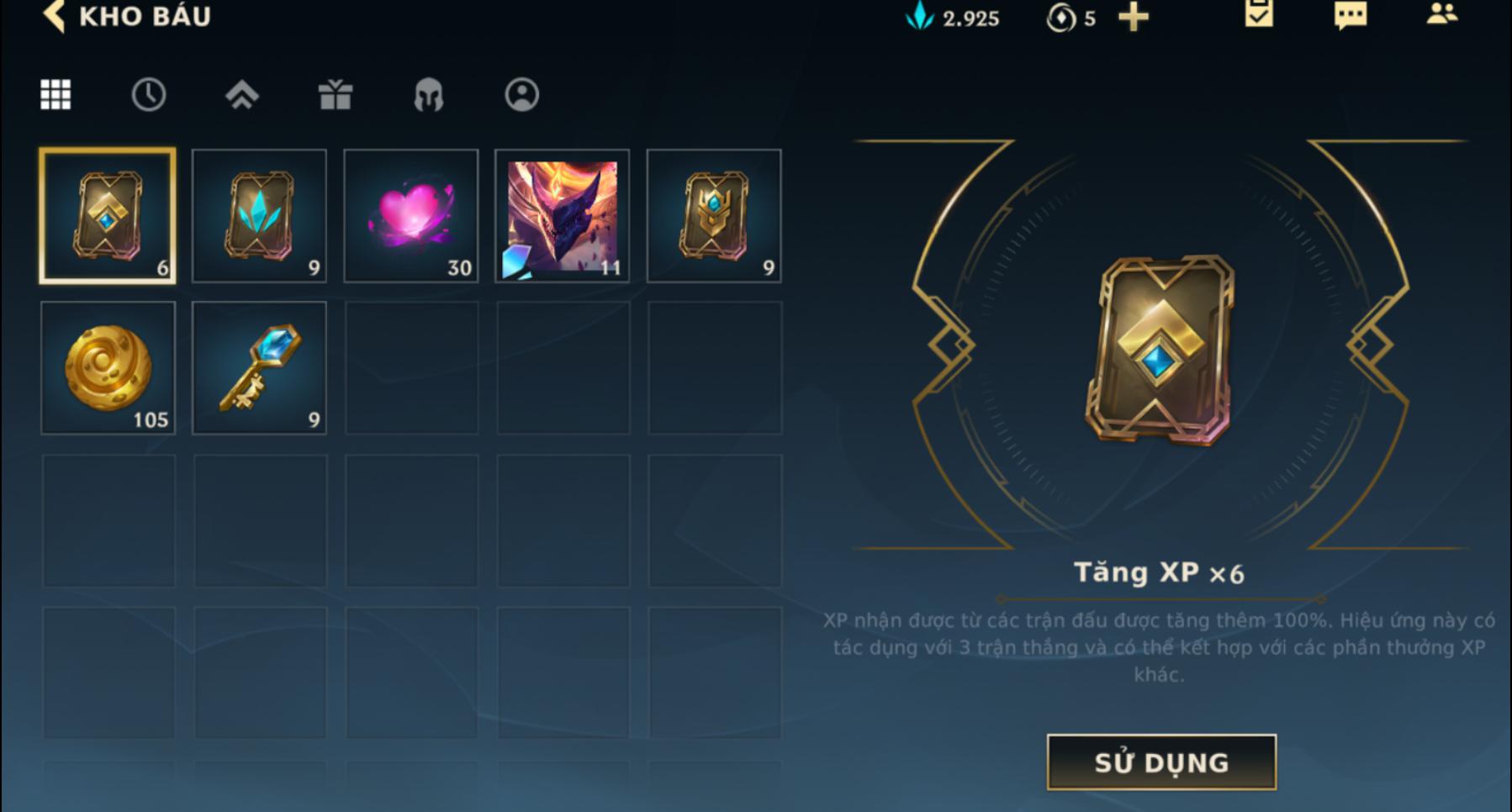Screen dimensions: 1512x812
Task: Choose the blue gem key item
Action: click(259, 368)
